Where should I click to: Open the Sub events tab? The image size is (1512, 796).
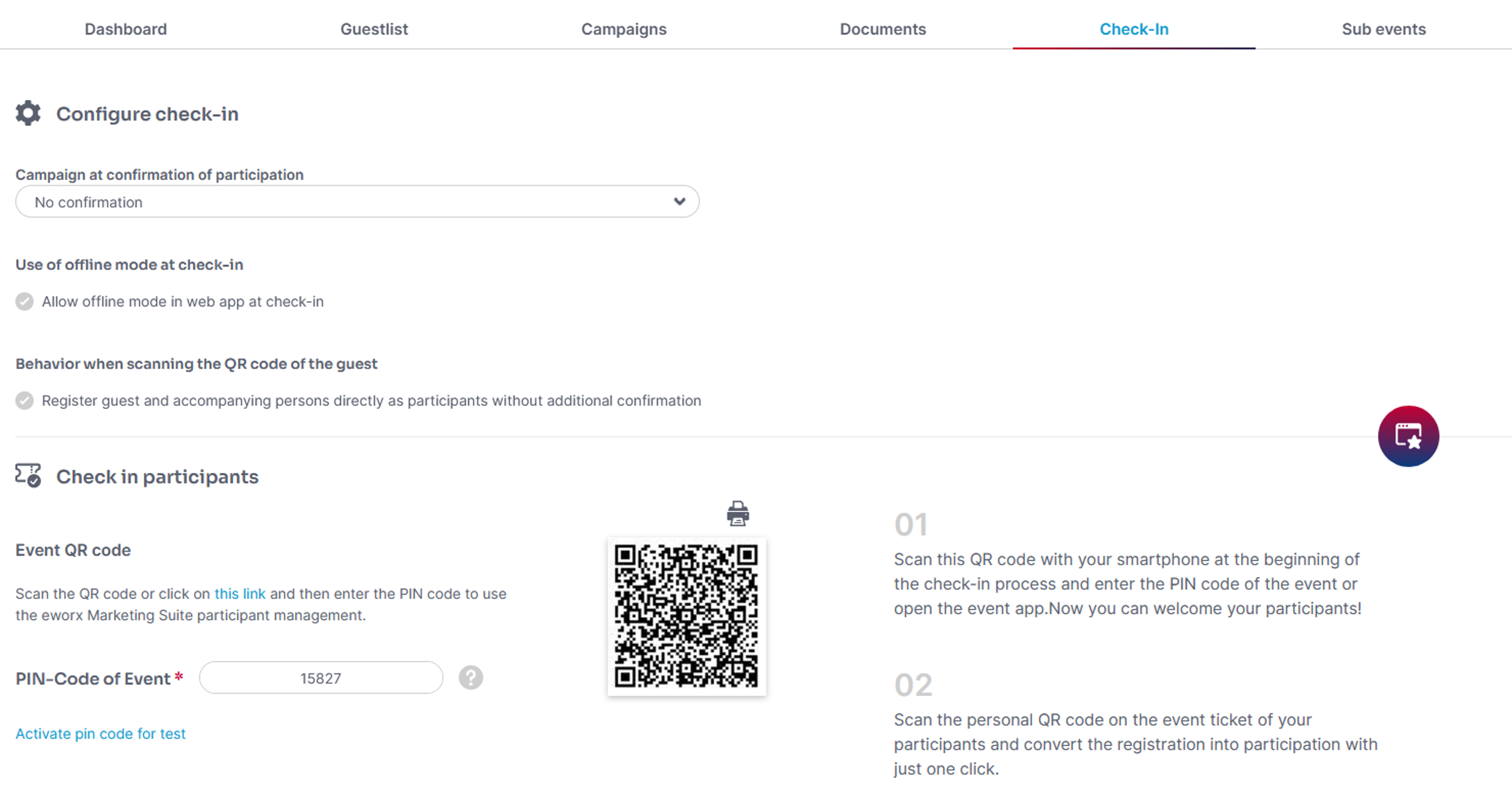(x=1383, y=29)
